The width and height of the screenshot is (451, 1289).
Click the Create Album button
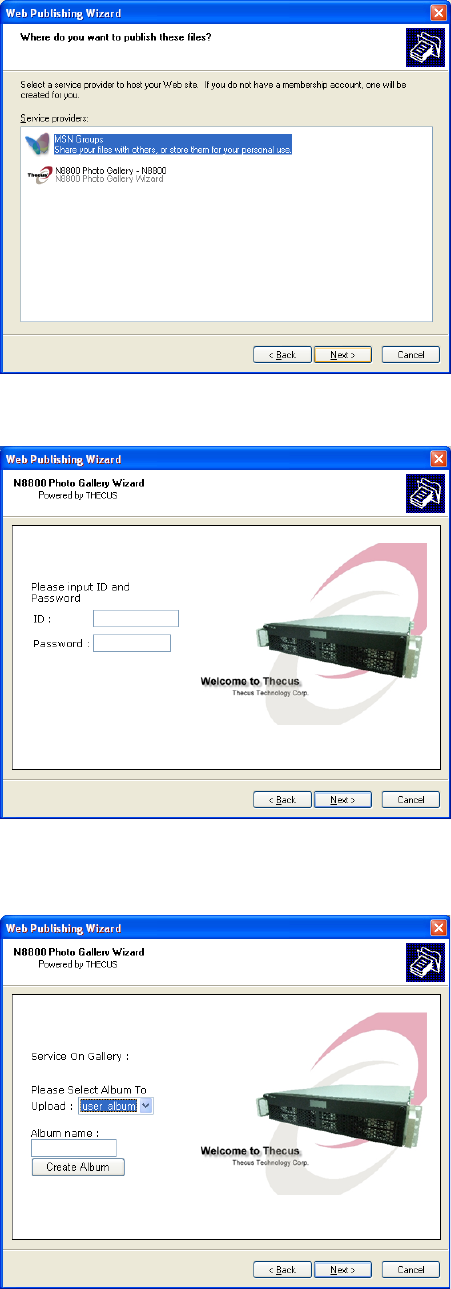pyautogui.click(x=78, y=1167)
